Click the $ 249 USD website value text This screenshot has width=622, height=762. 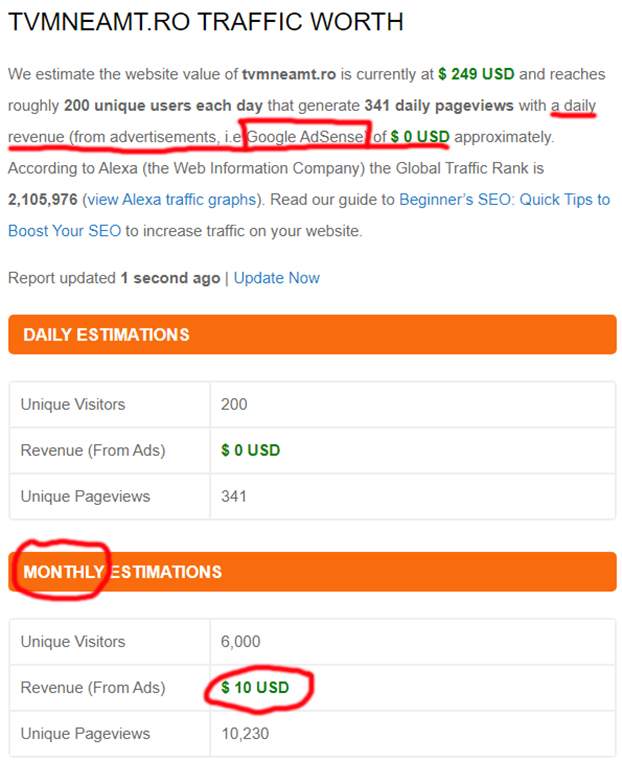coord(476,74)
